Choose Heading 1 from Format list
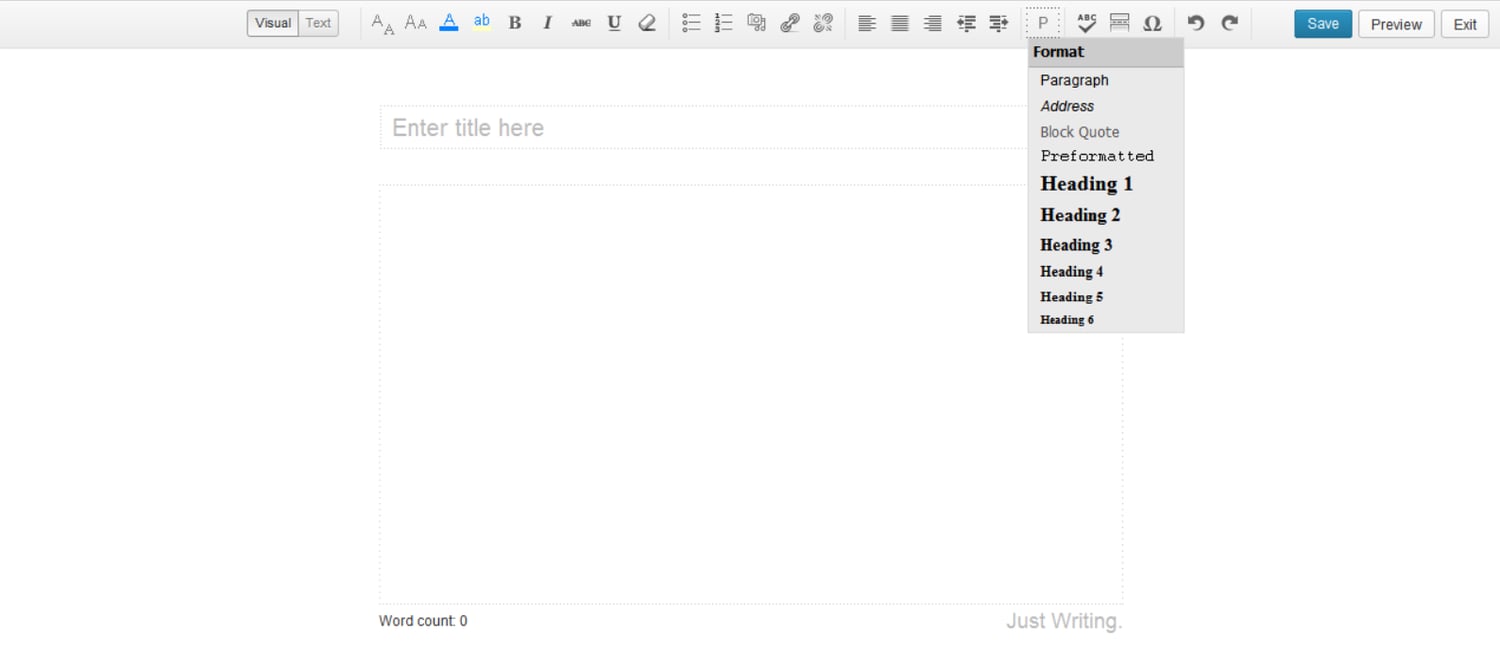The height and width of the screenshot is (652, 1500). 1086,184
